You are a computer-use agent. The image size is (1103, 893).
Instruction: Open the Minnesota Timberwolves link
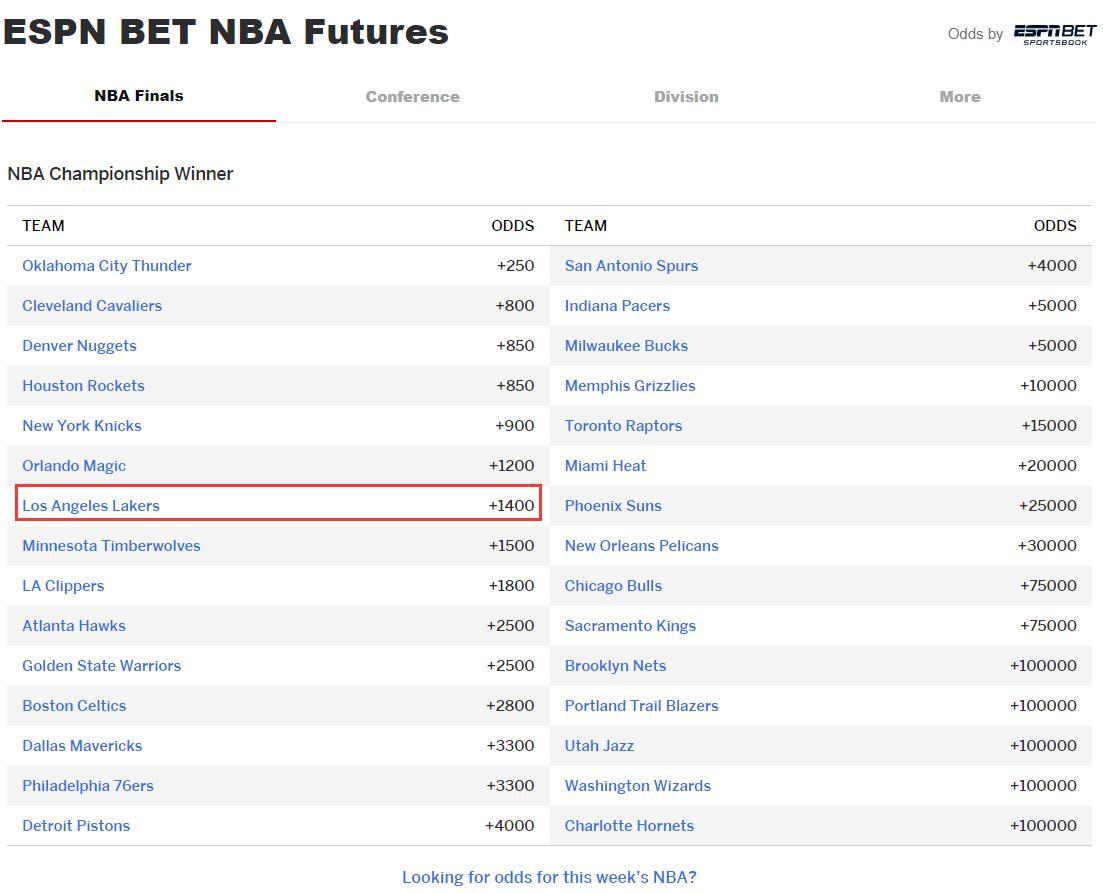111,546
